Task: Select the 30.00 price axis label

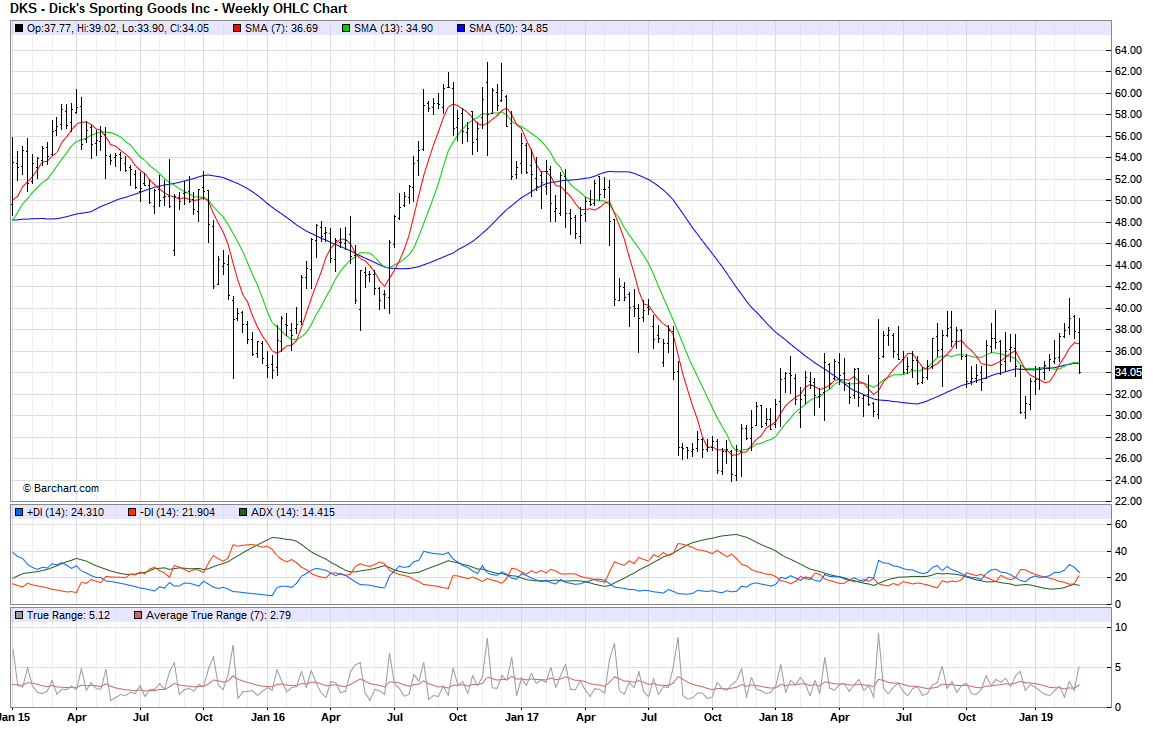Action: 1128,416
